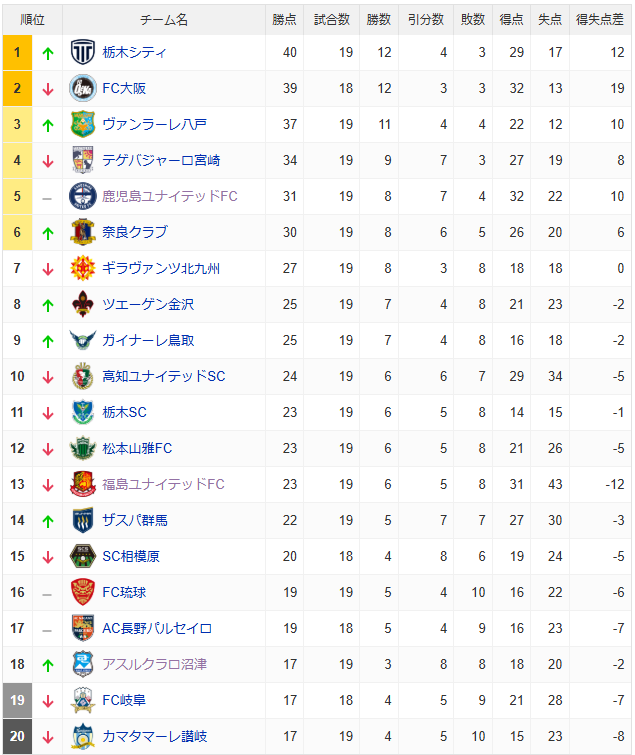635x755 pixels.
Task: Click the FC大阪 club emblem
Action: tap(83, 89)
